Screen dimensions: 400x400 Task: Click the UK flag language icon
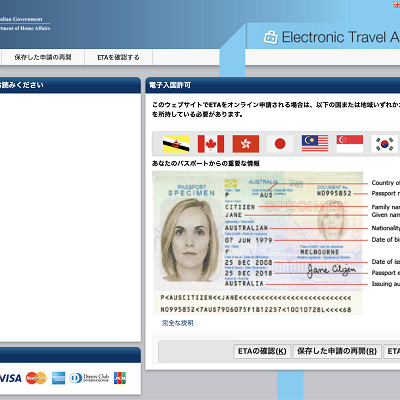click(397, 5)
